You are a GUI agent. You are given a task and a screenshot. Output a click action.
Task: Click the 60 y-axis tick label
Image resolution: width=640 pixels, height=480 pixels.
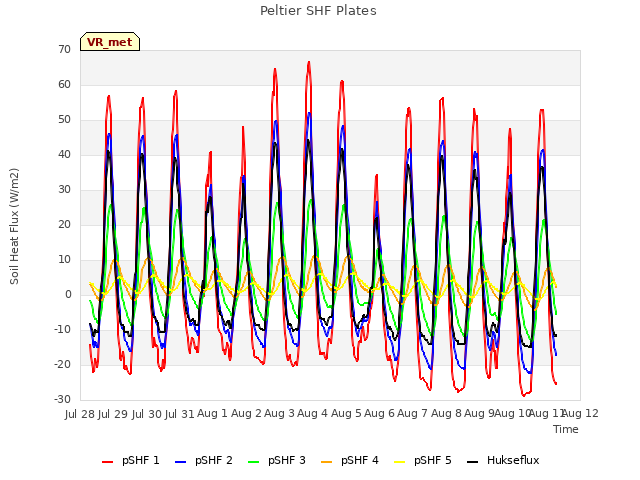[64, 84]
